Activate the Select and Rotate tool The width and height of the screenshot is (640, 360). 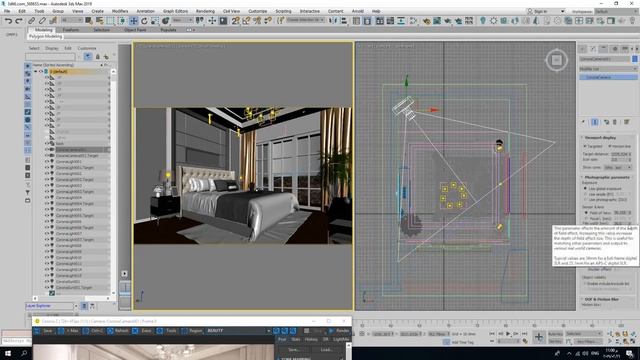pyautogui.click(x=144, y=20)
